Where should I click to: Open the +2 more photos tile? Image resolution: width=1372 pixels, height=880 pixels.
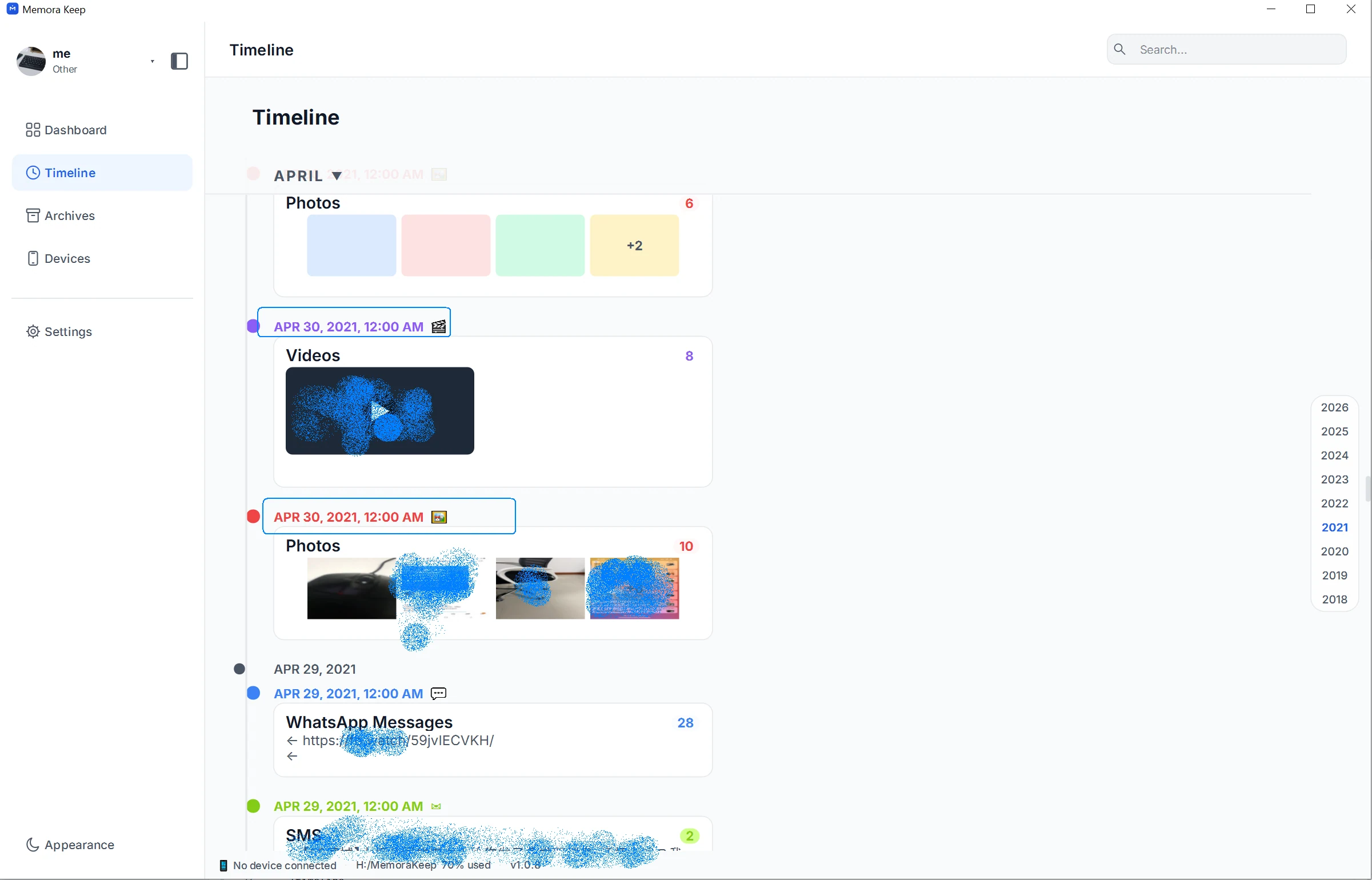(634, 246)
